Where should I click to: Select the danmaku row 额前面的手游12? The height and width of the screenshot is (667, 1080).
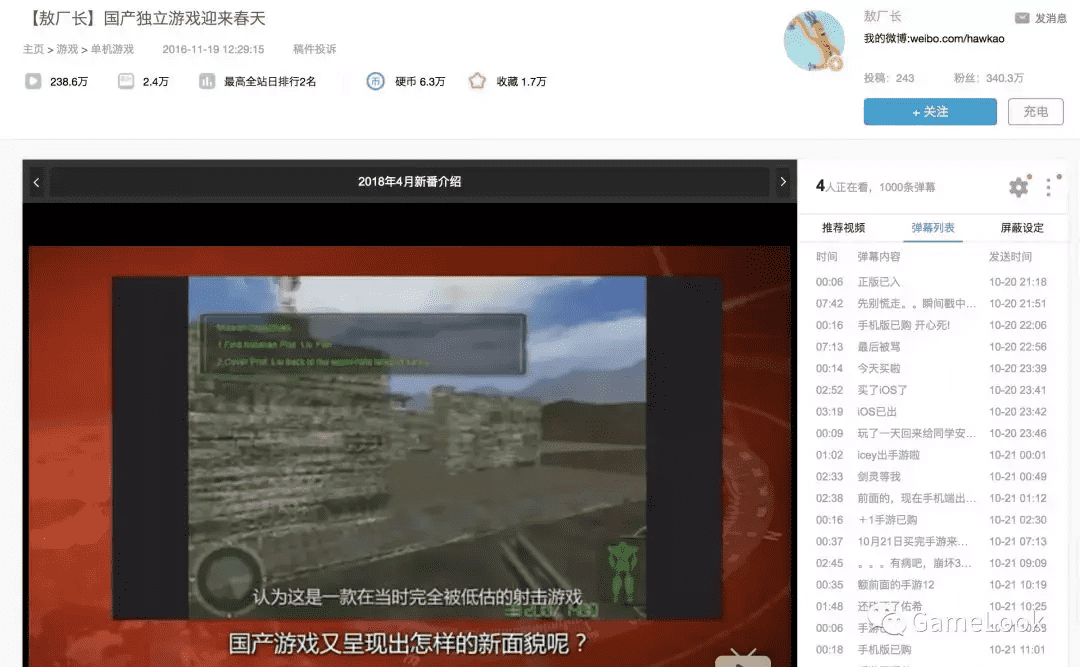pos(931,585)
